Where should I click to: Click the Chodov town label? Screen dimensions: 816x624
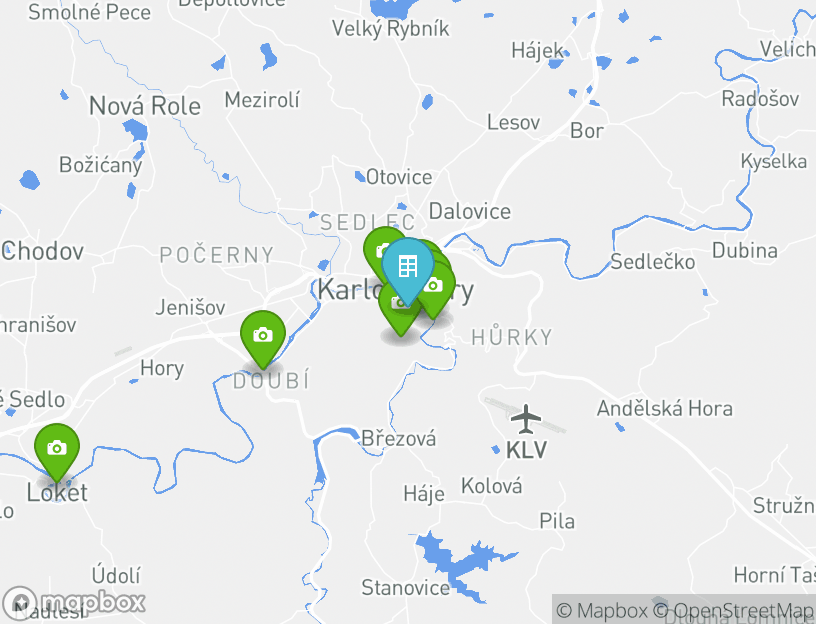coord(42,252)
